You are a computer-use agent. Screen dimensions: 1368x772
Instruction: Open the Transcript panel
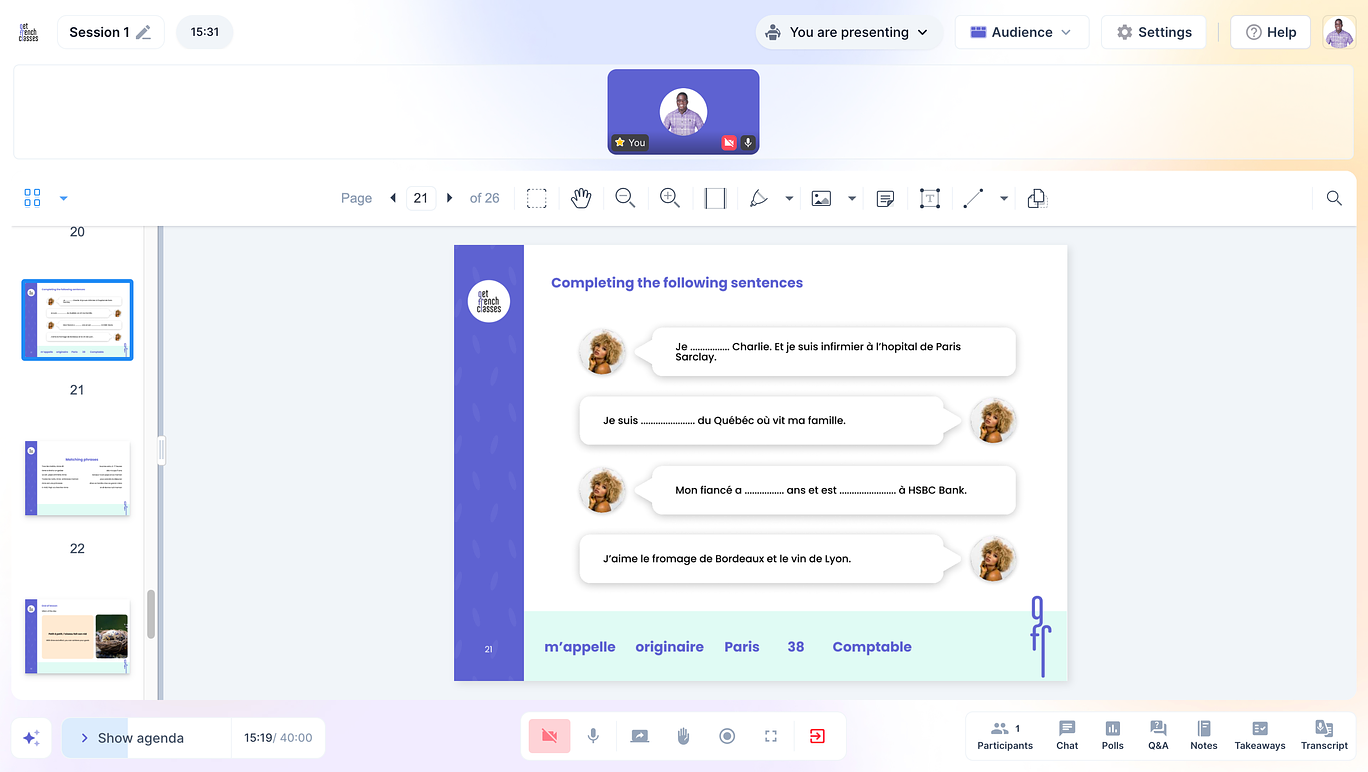(x=1324, y=735)
